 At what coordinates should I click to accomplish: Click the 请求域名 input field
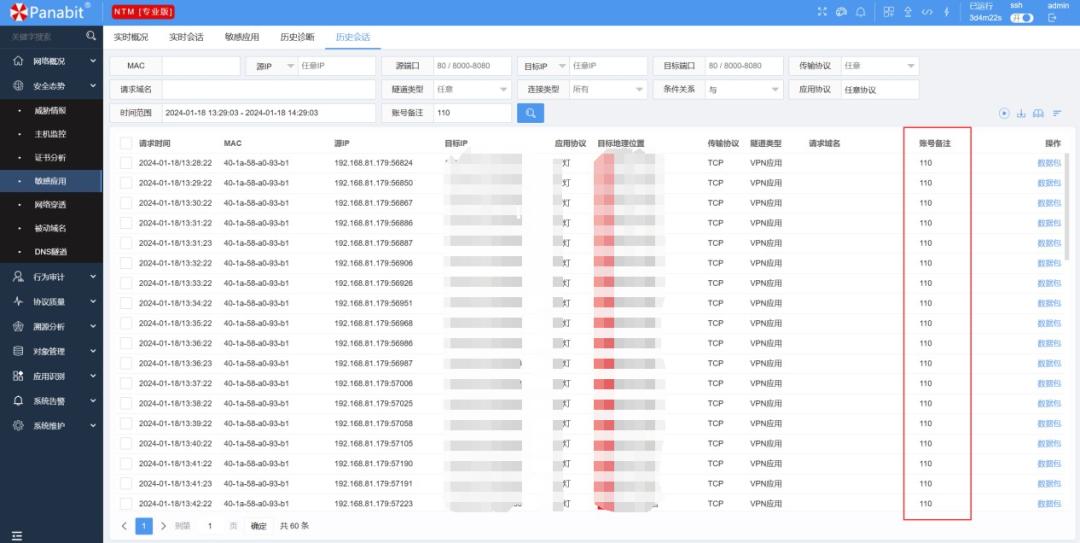coord(269,90)
